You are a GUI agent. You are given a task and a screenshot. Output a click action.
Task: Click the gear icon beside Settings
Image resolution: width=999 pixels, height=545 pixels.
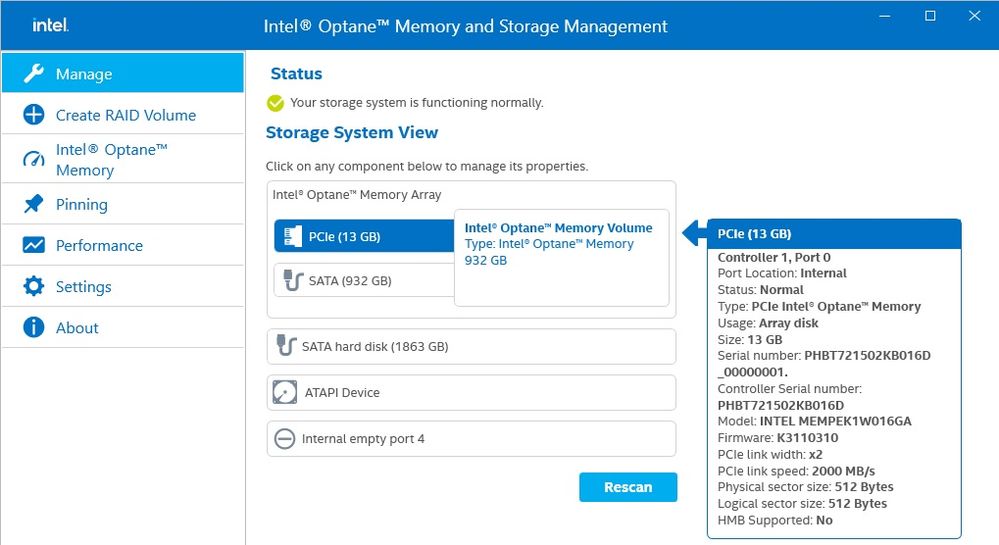click(34, 286)
